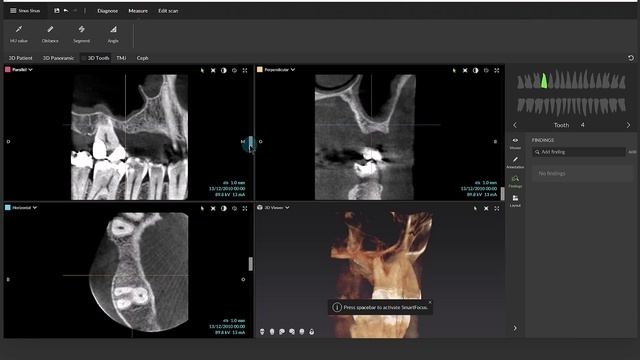Open the Viewer eye panel

click(x=515, y=143)
